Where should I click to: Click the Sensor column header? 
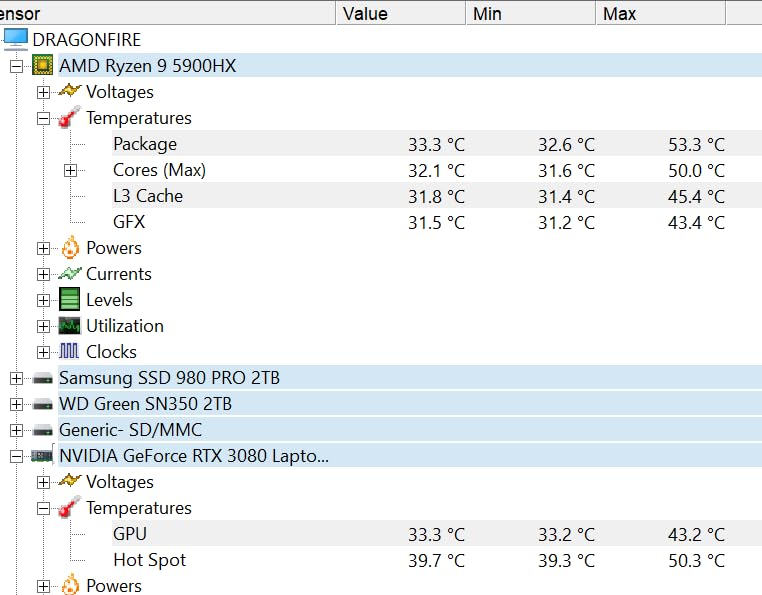(x=167, y=13)
